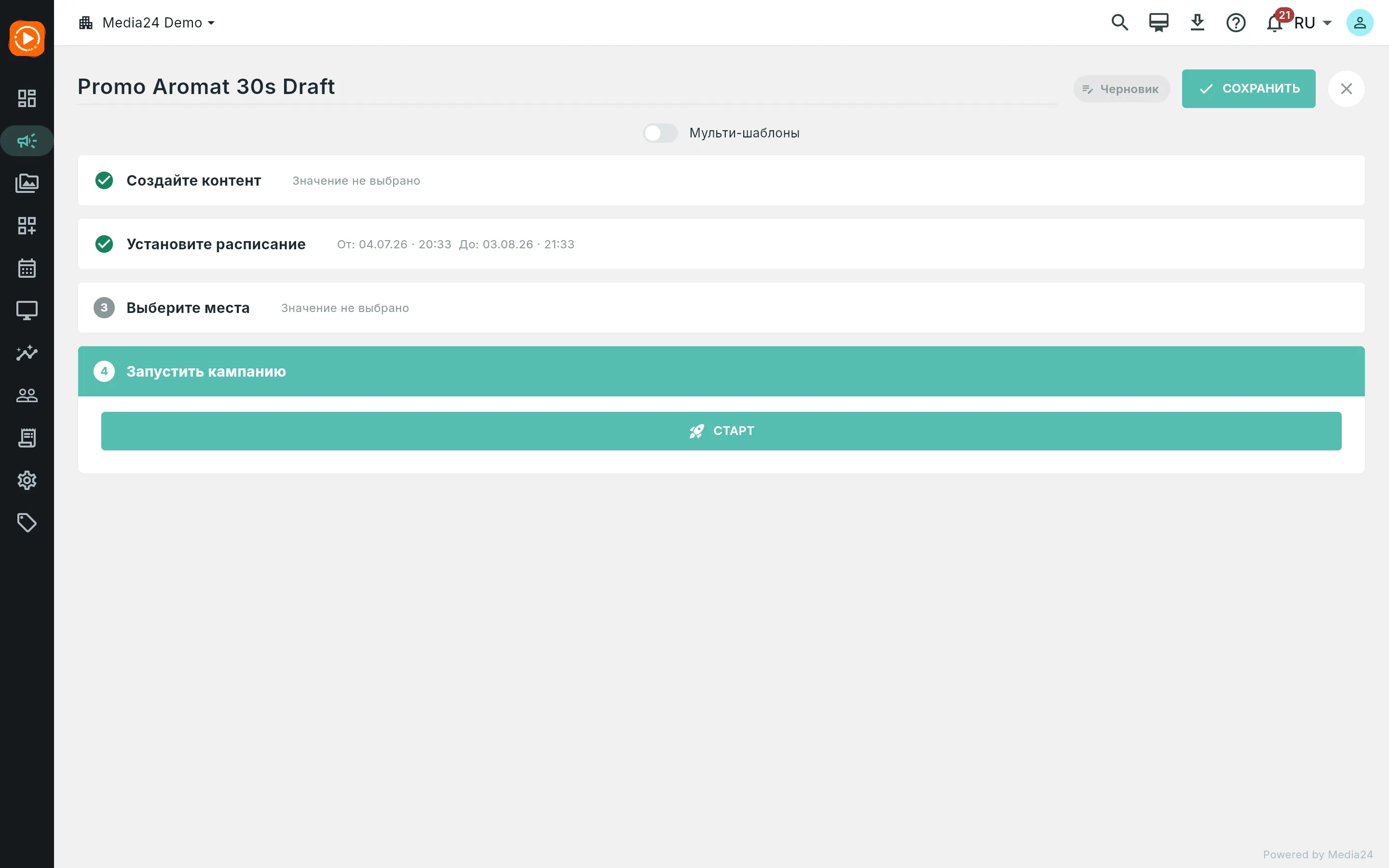Open the screens monitor sidebar icon

pos(27,311)
